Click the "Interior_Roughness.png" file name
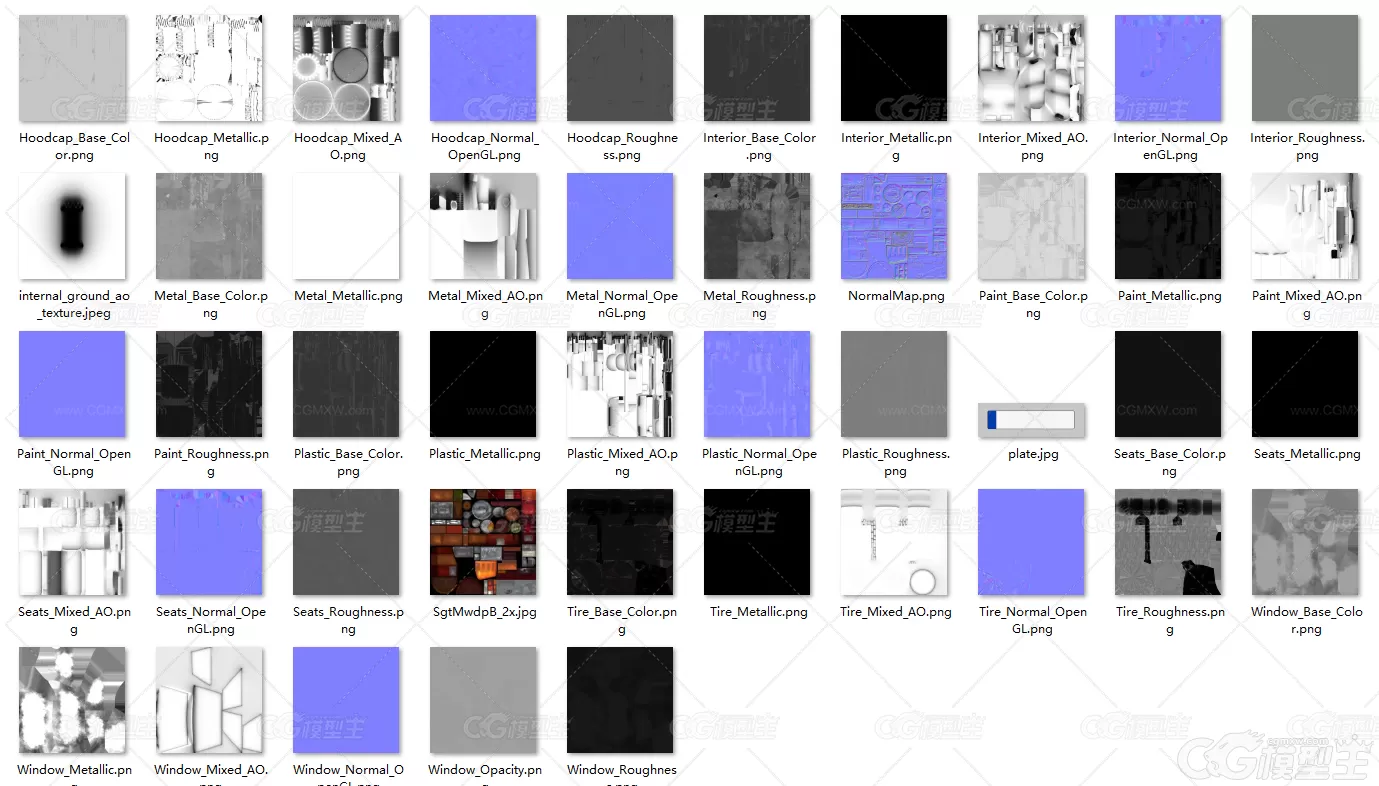The width and height of the screenshot is (1379, 786). (1307, 146)
